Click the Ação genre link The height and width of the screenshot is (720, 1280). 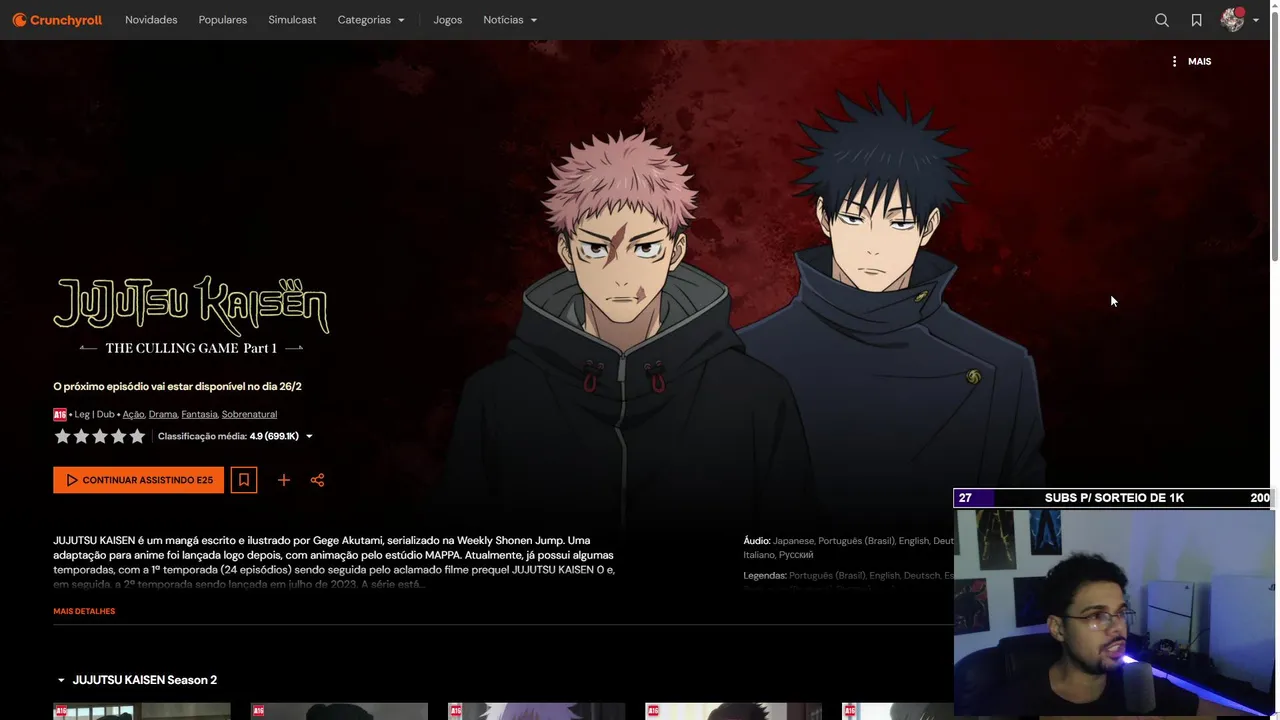pyautogui.click(x=134, y=414)
